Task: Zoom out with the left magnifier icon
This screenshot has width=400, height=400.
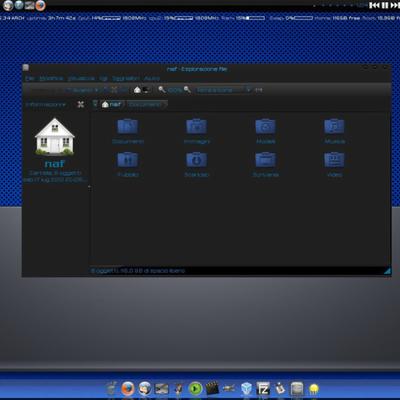Action: point(162,89)
